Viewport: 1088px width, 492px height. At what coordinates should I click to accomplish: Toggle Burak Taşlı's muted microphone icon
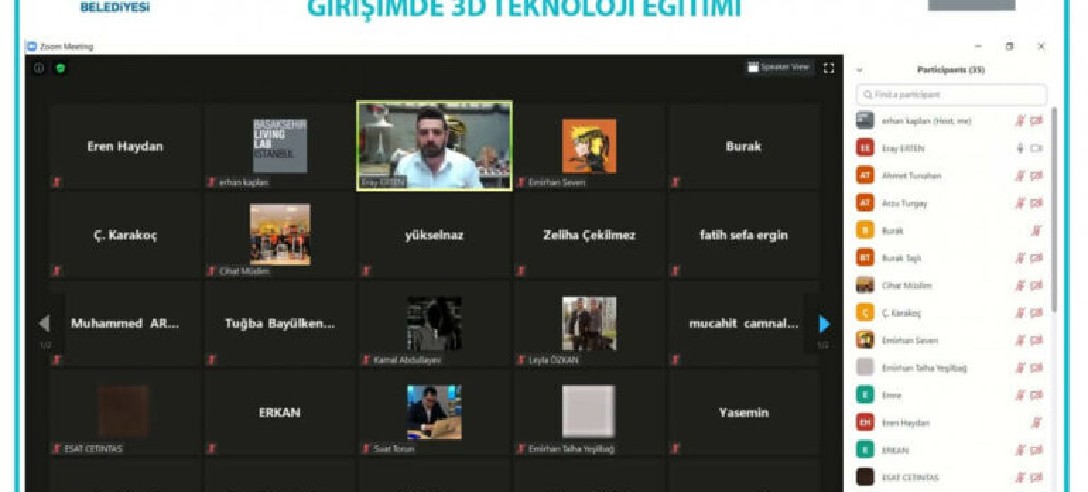(1021, 258)
